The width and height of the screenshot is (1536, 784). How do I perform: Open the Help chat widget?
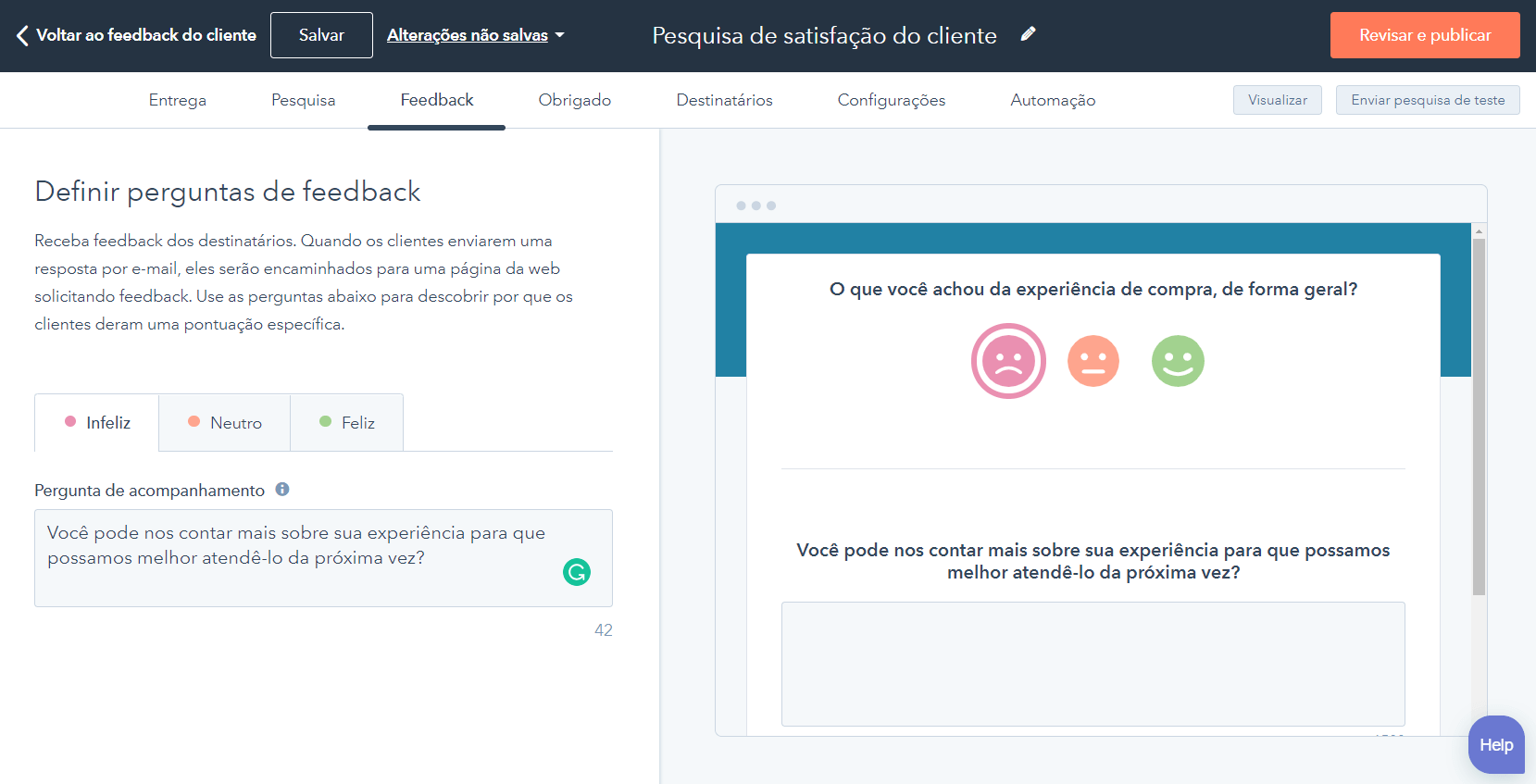1495,744
